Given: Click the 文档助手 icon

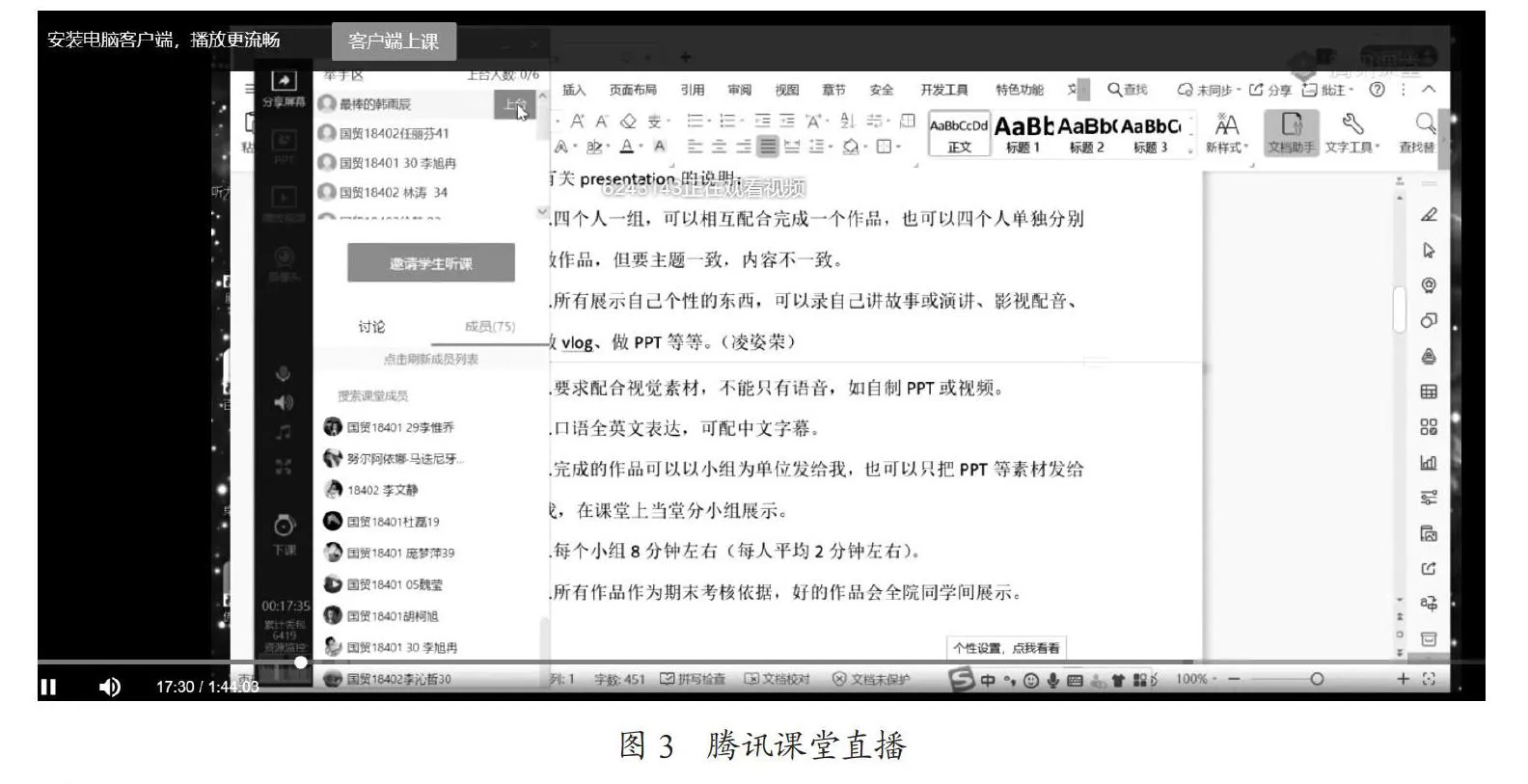Looking at the screenshot, I should pyautogui.click(x=1292, y=133).
